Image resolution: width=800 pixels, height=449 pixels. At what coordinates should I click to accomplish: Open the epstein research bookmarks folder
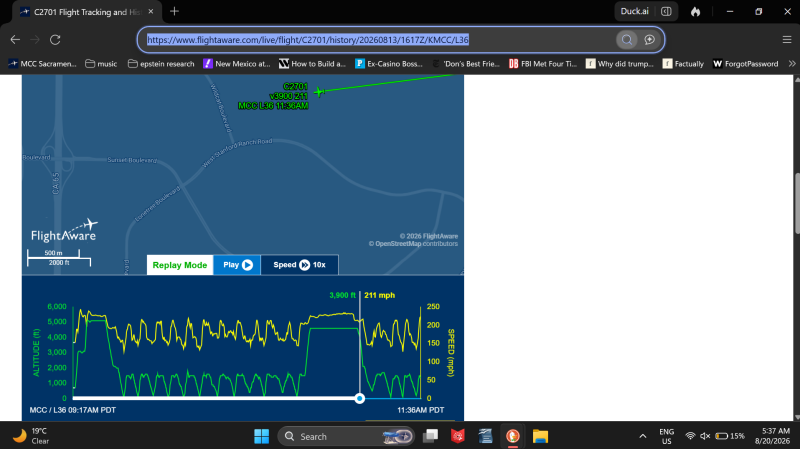(161, 64)
